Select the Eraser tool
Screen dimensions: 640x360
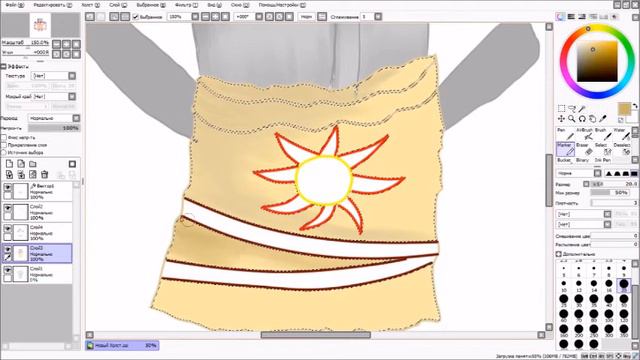click(584, 149)
